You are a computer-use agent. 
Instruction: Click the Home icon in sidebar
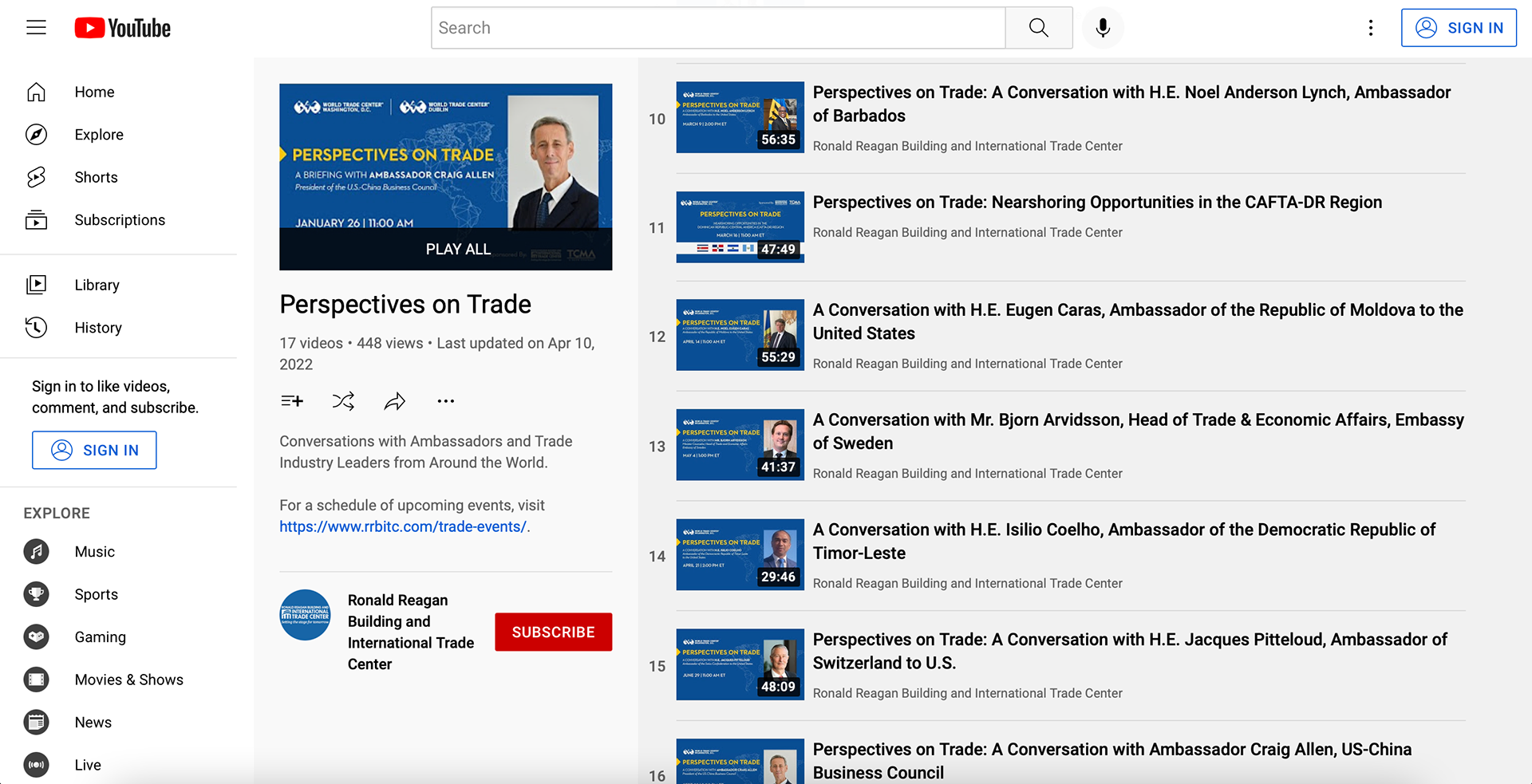click(x=36, y=93)
